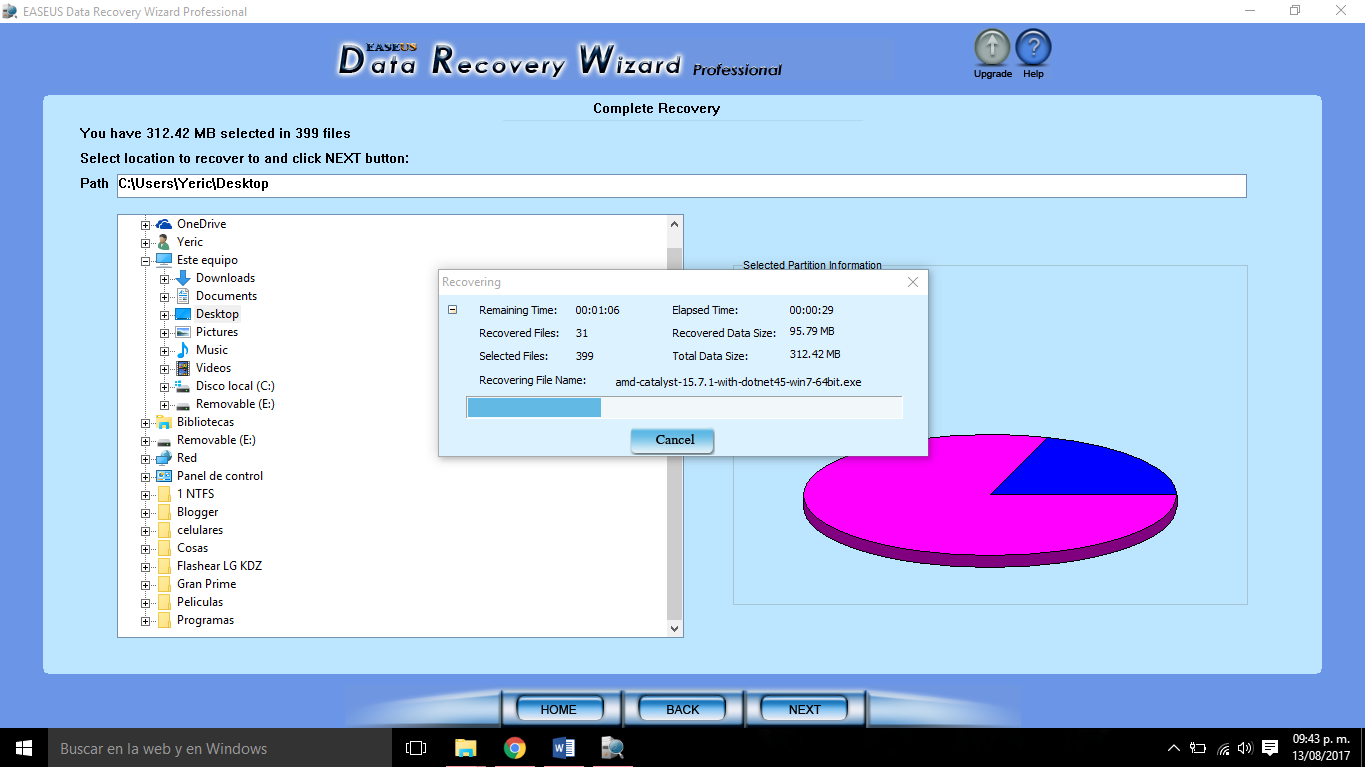Expand the Programas folder node

pos(146,620)
